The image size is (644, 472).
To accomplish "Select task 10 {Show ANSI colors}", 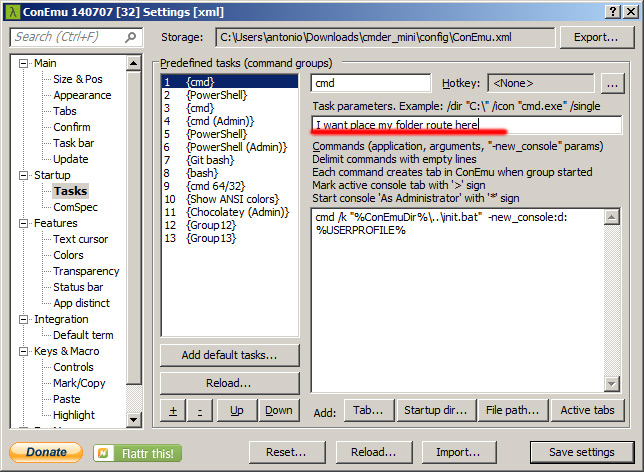I will pos(230,199).
